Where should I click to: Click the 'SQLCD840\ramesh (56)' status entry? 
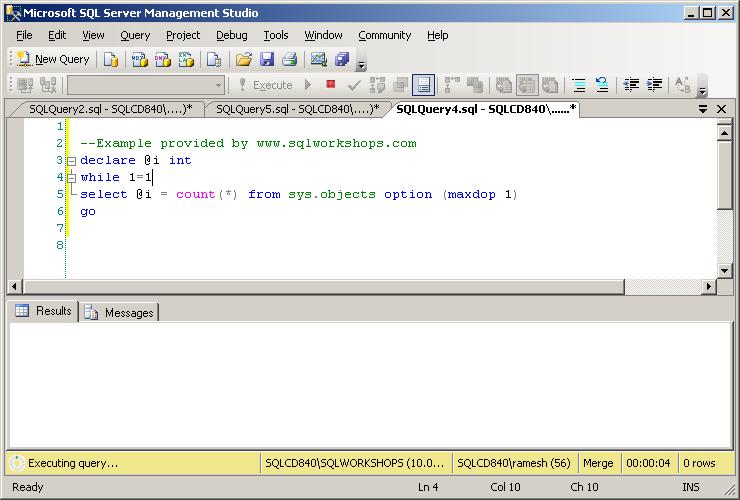(514, 463)
